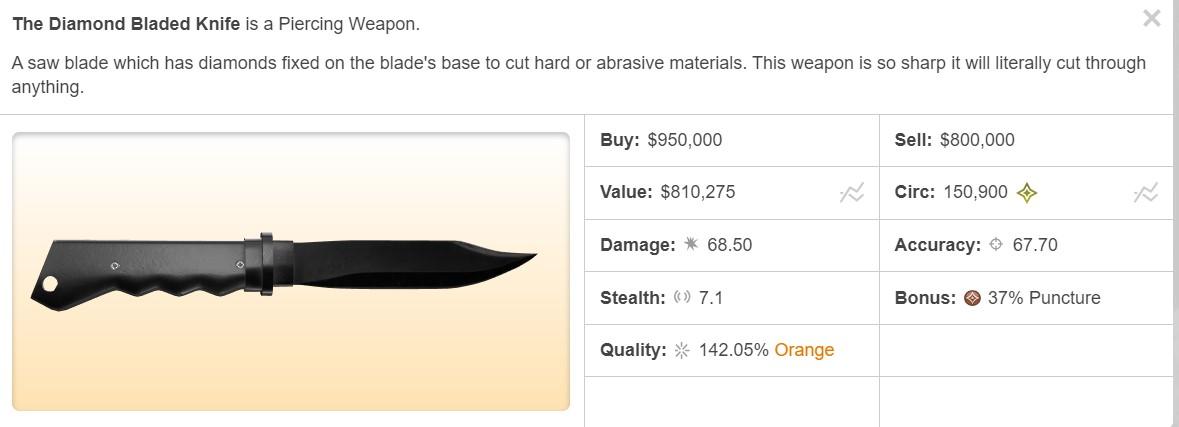Click the 37% Puncture bonus text
Screen dimensions: 1179x427
tap(1044, 298)
